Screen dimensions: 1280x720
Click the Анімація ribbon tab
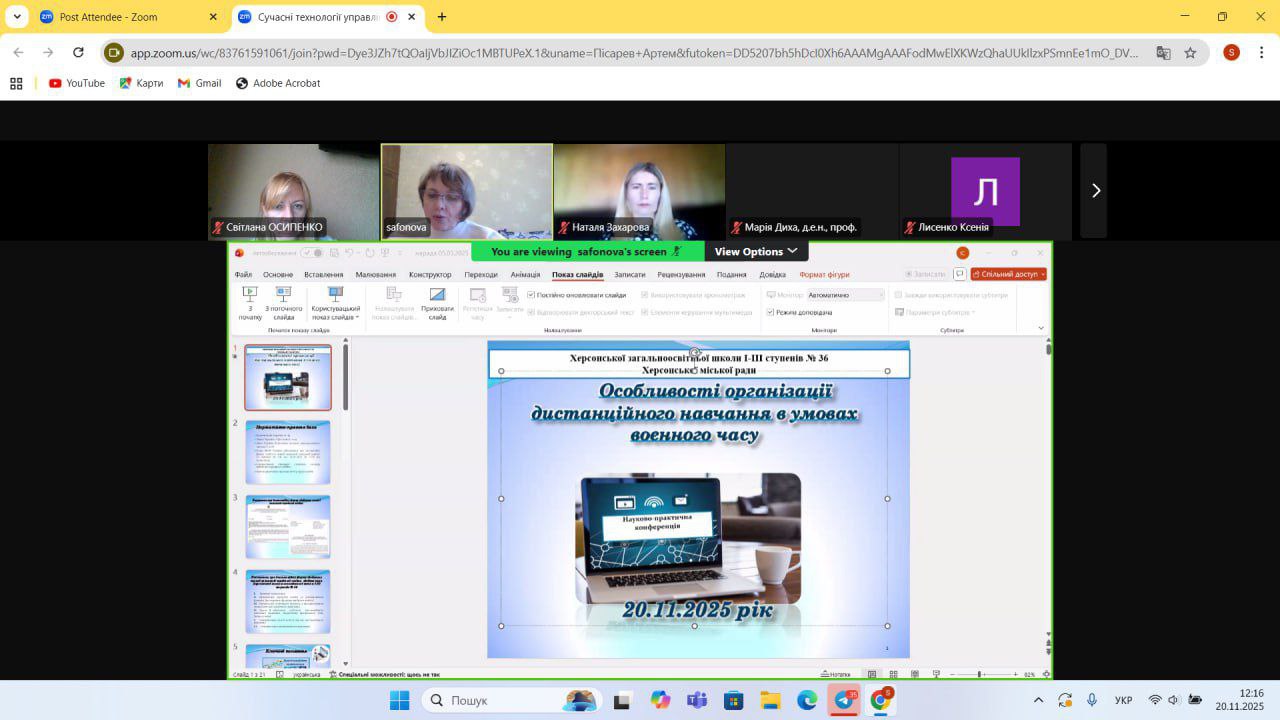[525, 275]
